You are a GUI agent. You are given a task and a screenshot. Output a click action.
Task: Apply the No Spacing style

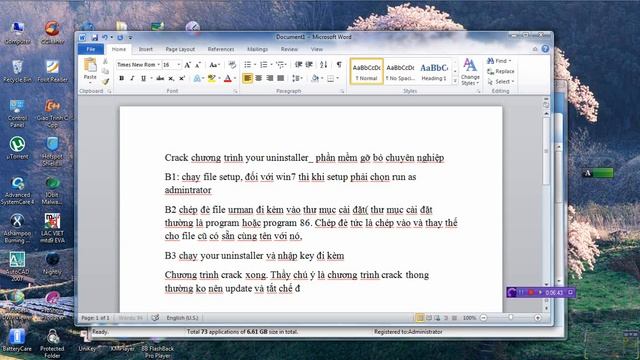[400, 72]
